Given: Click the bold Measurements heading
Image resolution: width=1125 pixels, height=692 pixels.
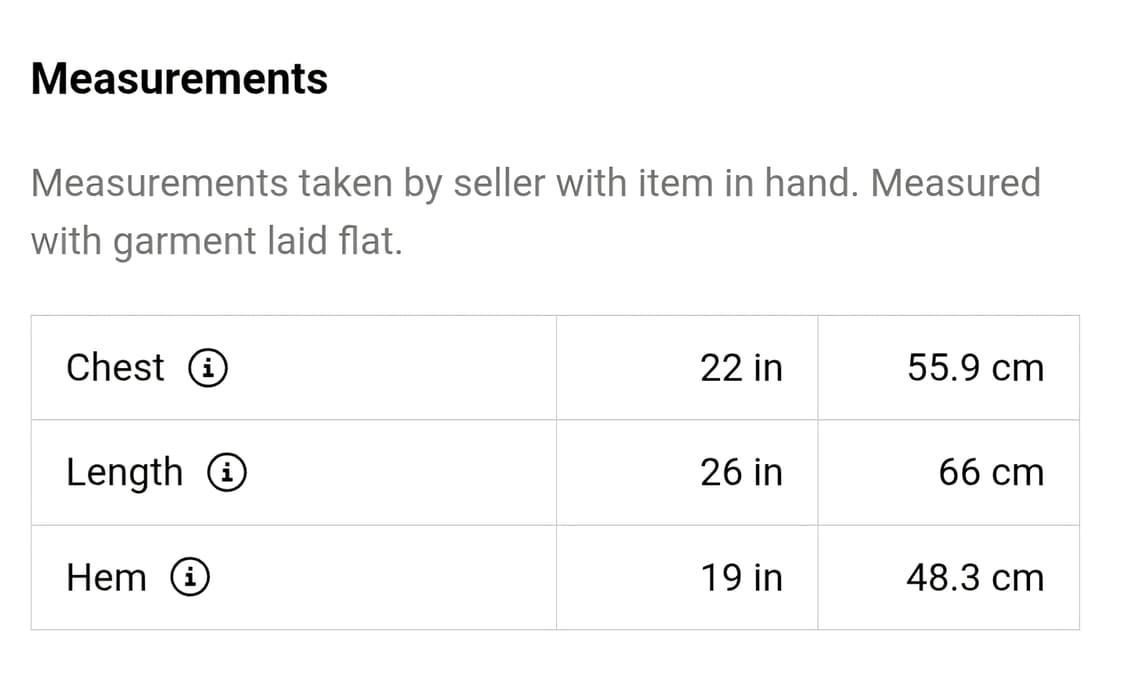Looking at the screenshot, I should tap(179, 79).
